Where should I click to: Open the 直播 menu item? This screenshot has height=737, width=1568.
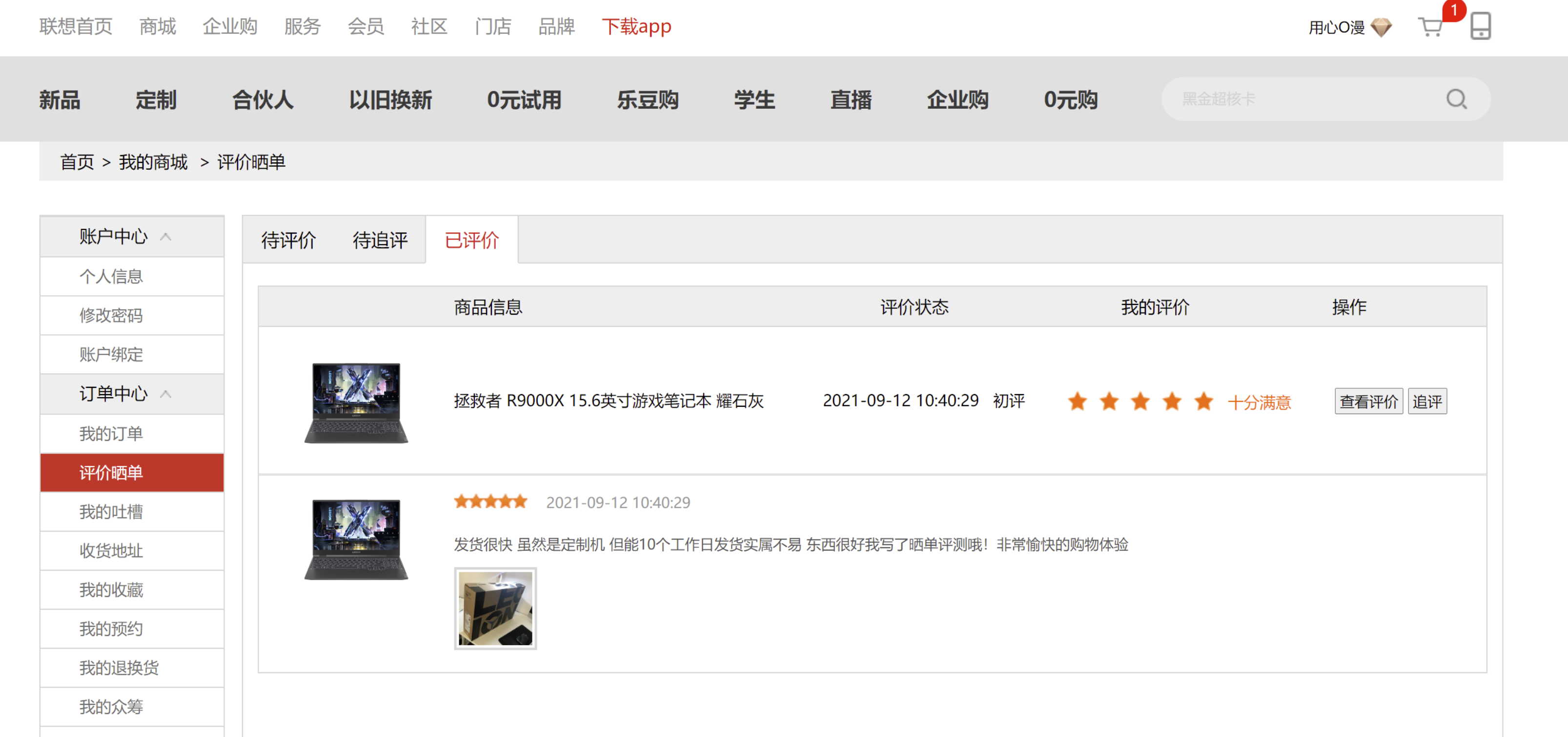(851, 99)
